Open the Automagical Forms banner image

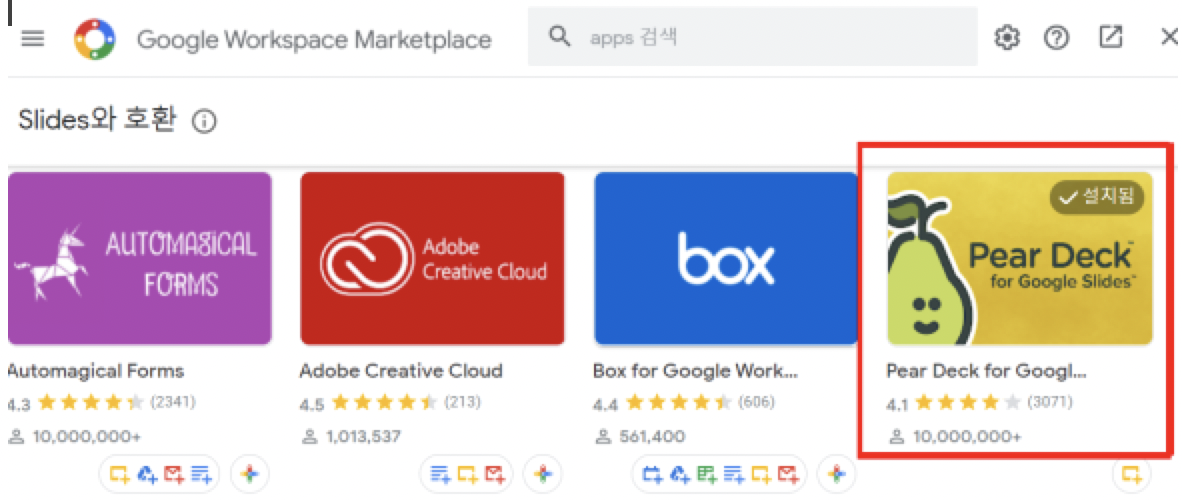point(139,259)
